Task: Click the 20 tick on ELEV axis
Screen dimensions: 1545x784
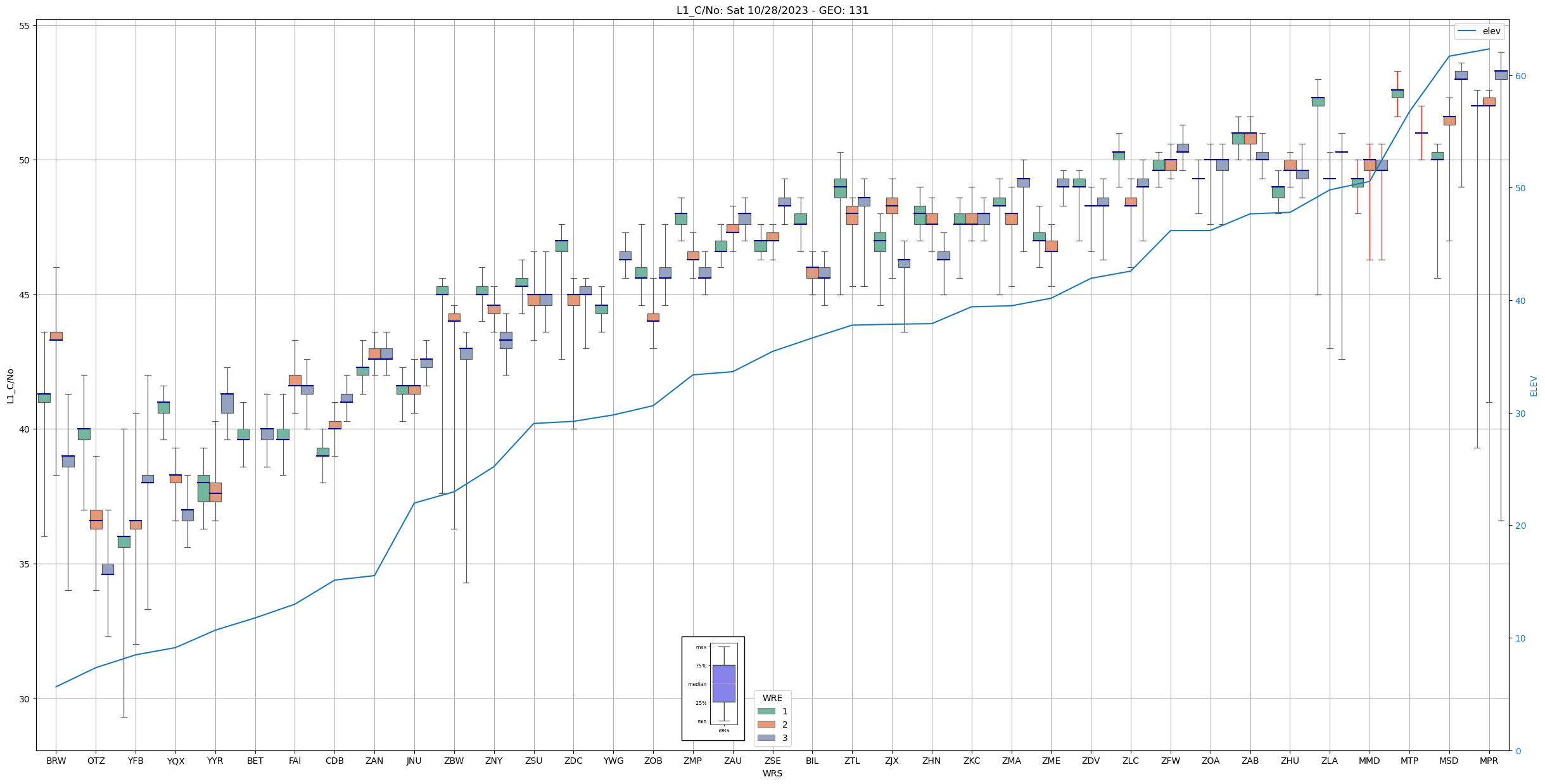Action: pos(1520,526)
